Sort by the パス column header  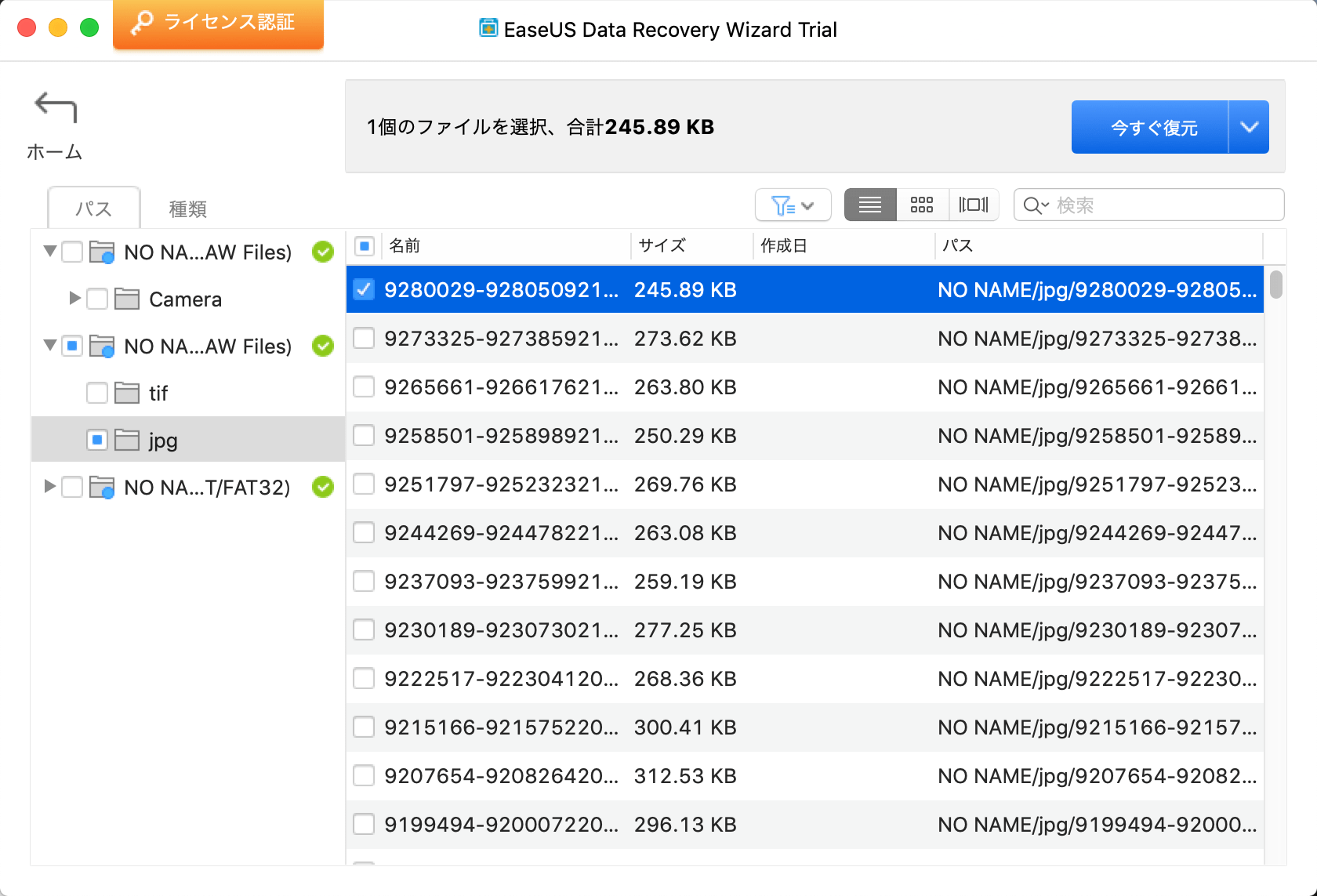pyautogui.click(x=1099, y=246)
